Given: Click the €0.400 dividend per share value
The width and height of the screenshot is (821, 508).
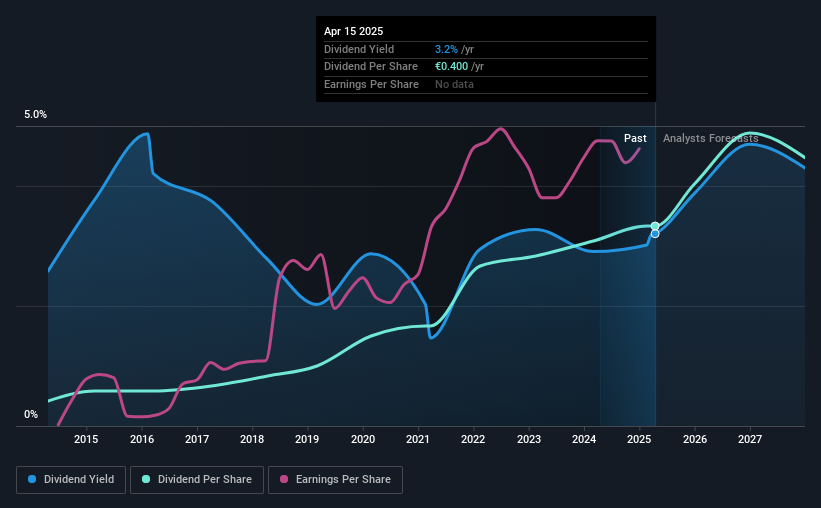Looking at the screenshot, I should click(x=451, y=67).
